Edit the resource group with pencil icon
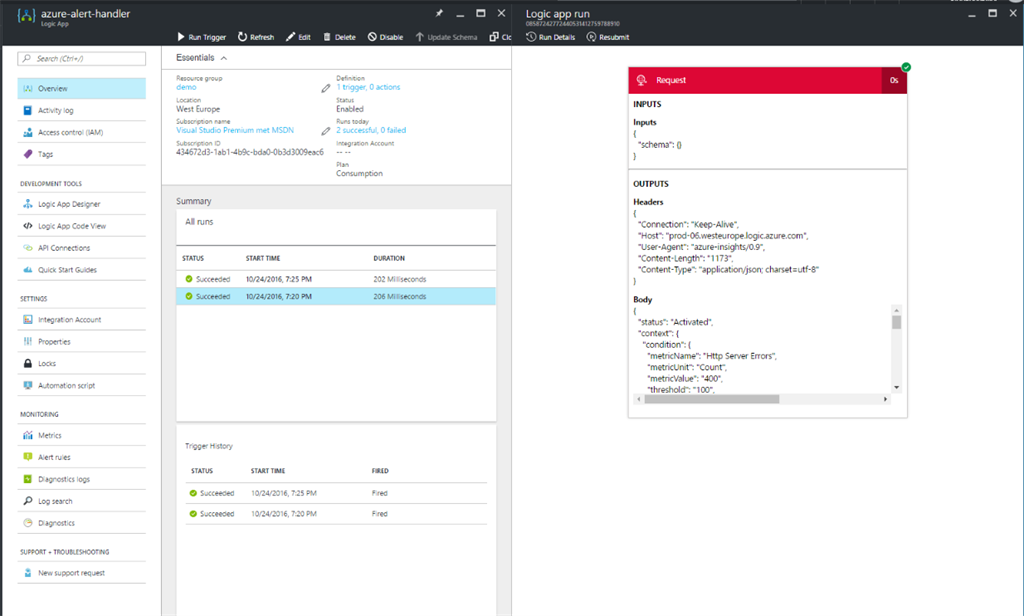 point(325,88)
